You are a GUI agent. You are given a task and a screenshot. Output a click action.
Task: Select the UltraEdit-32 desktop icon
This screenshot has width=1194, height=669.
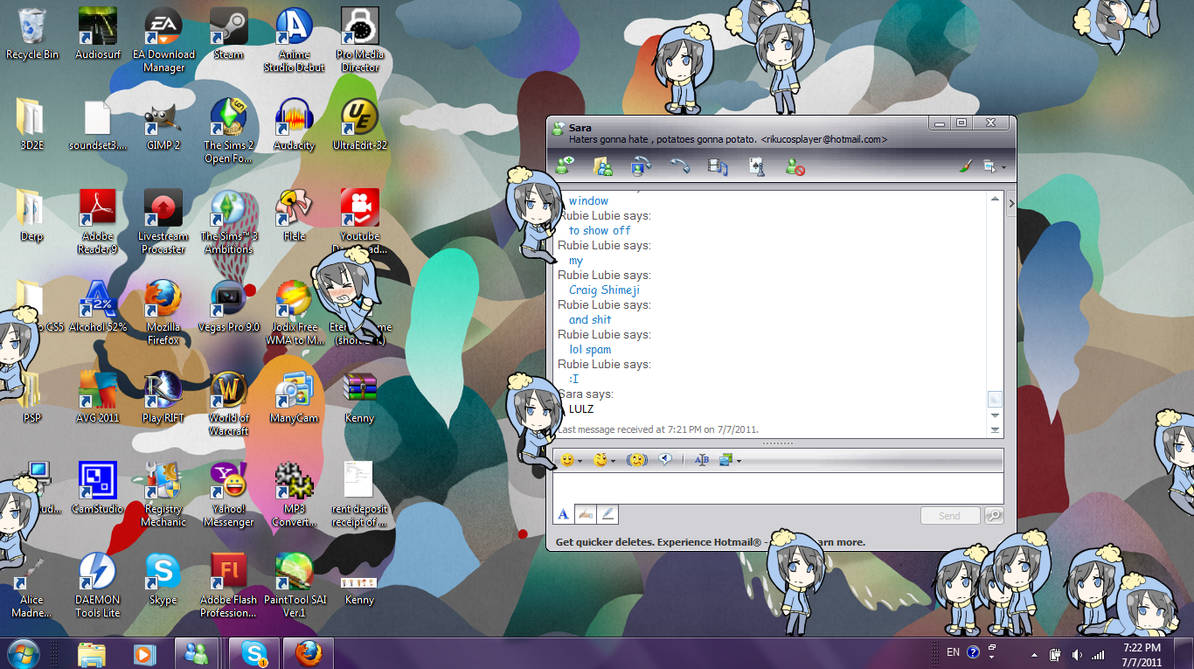pos(359,125)
